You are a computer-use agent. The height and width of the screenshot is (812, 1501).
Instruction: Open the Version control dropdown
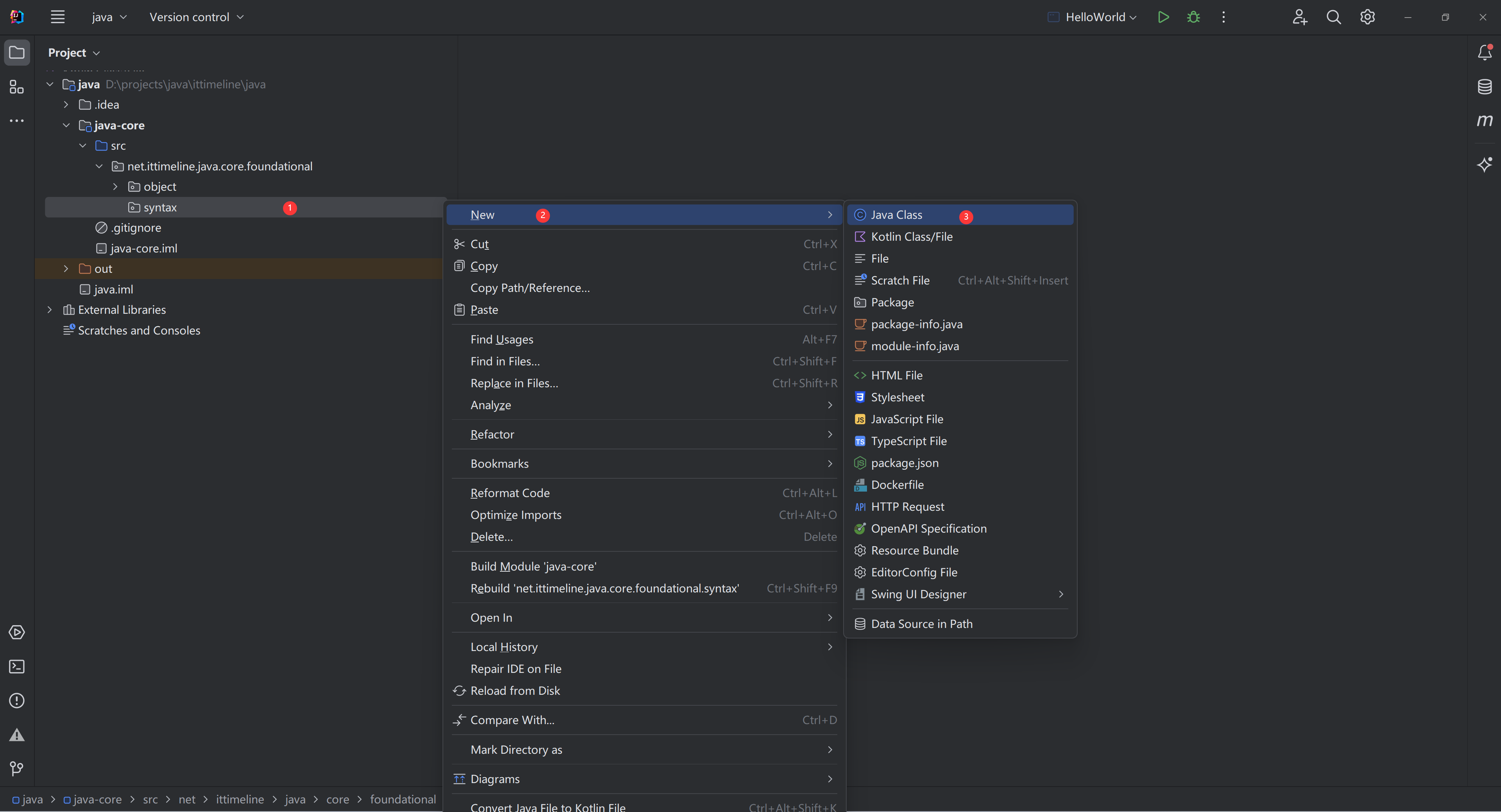(196, 17)
